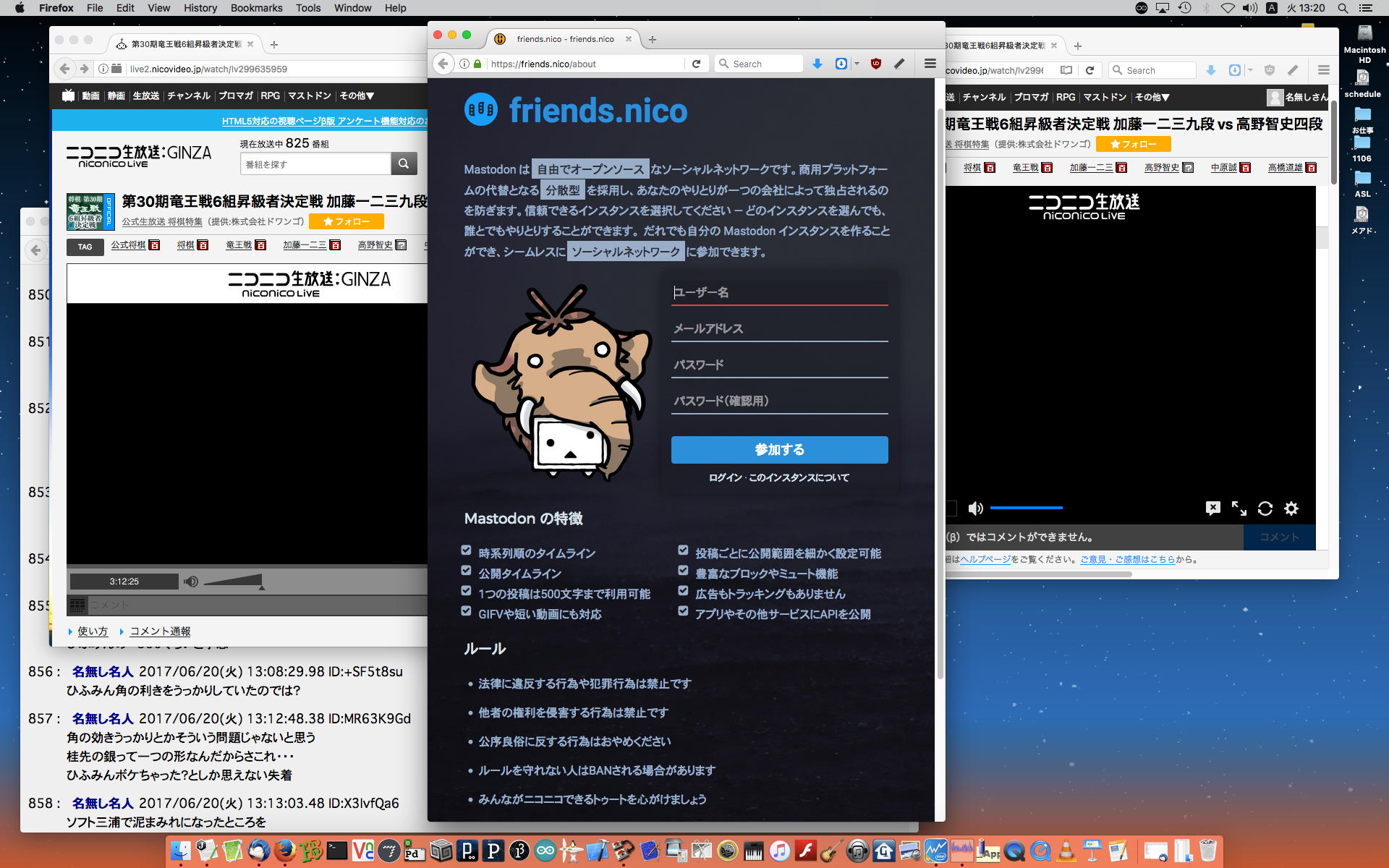Viewport: 1389px width, 868px height.
Task: Open the Firefox hamburger menu in friends.nico window
Action: pos(930,64)
